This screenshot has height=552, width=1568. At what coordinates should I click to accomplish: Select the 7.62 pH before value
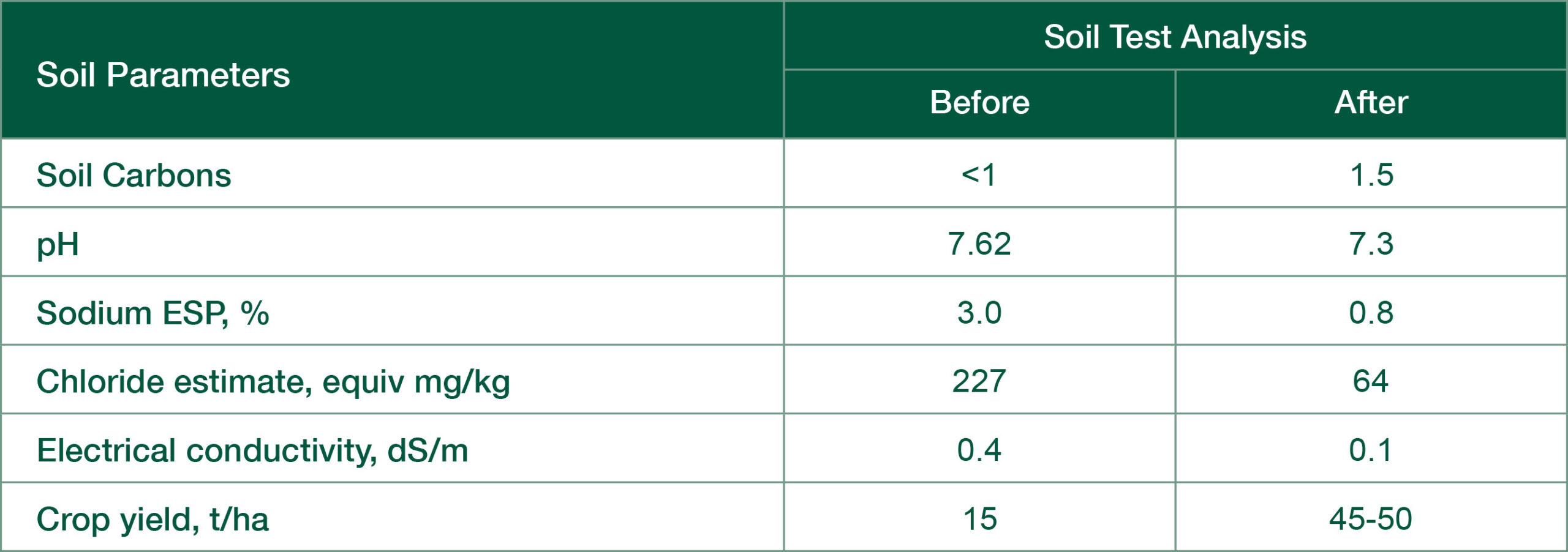tap(979, 244)
